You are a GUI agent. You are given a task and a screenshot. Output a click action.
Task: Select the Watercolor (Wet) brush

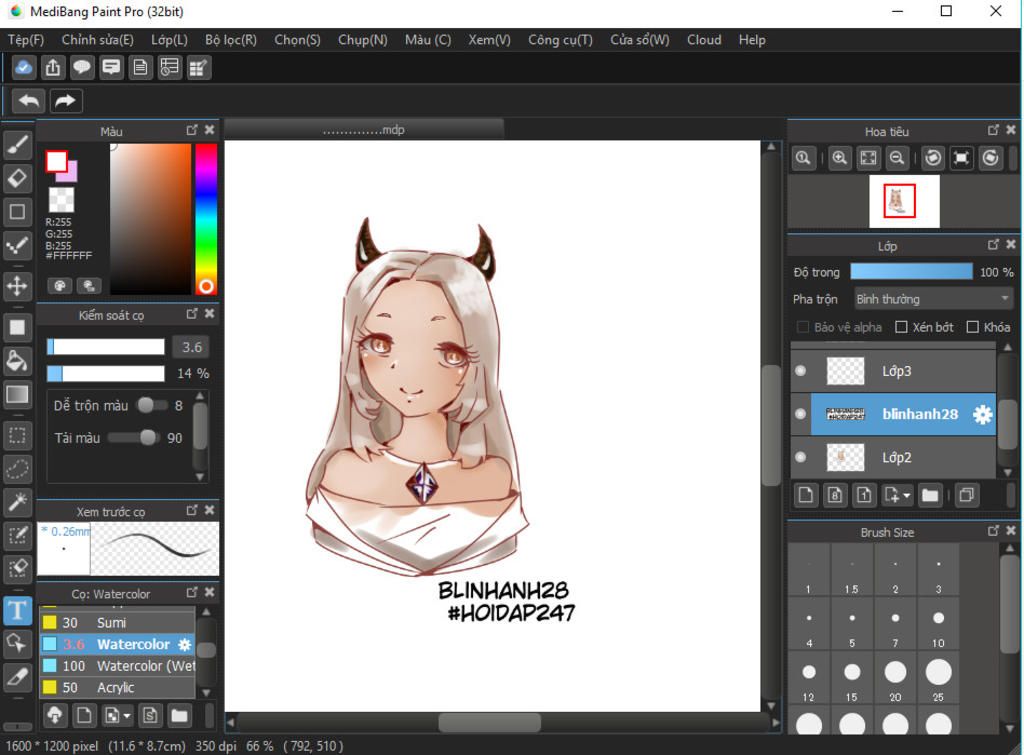118,666
